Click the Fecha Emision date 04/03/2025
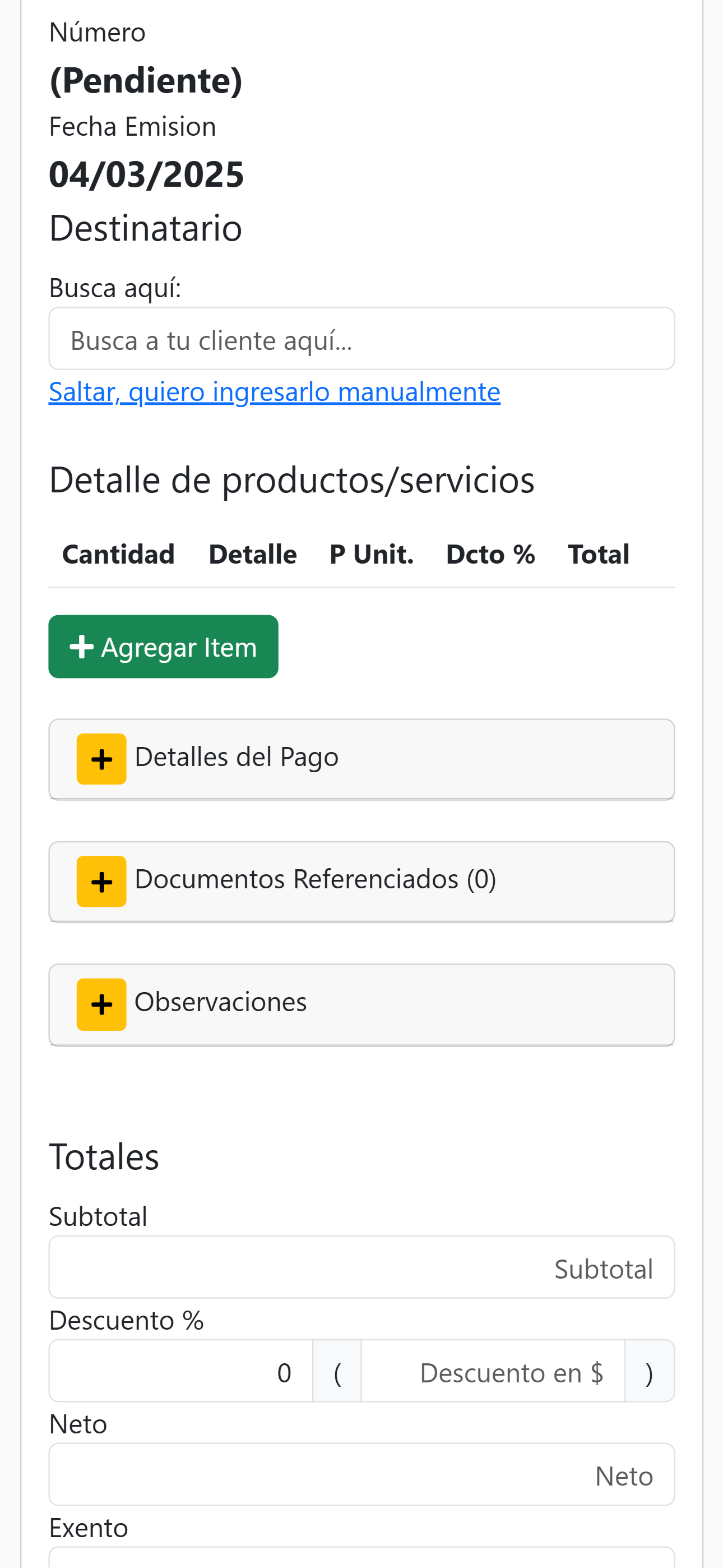Screen dimensions: 723x1568 pos(146,174)
